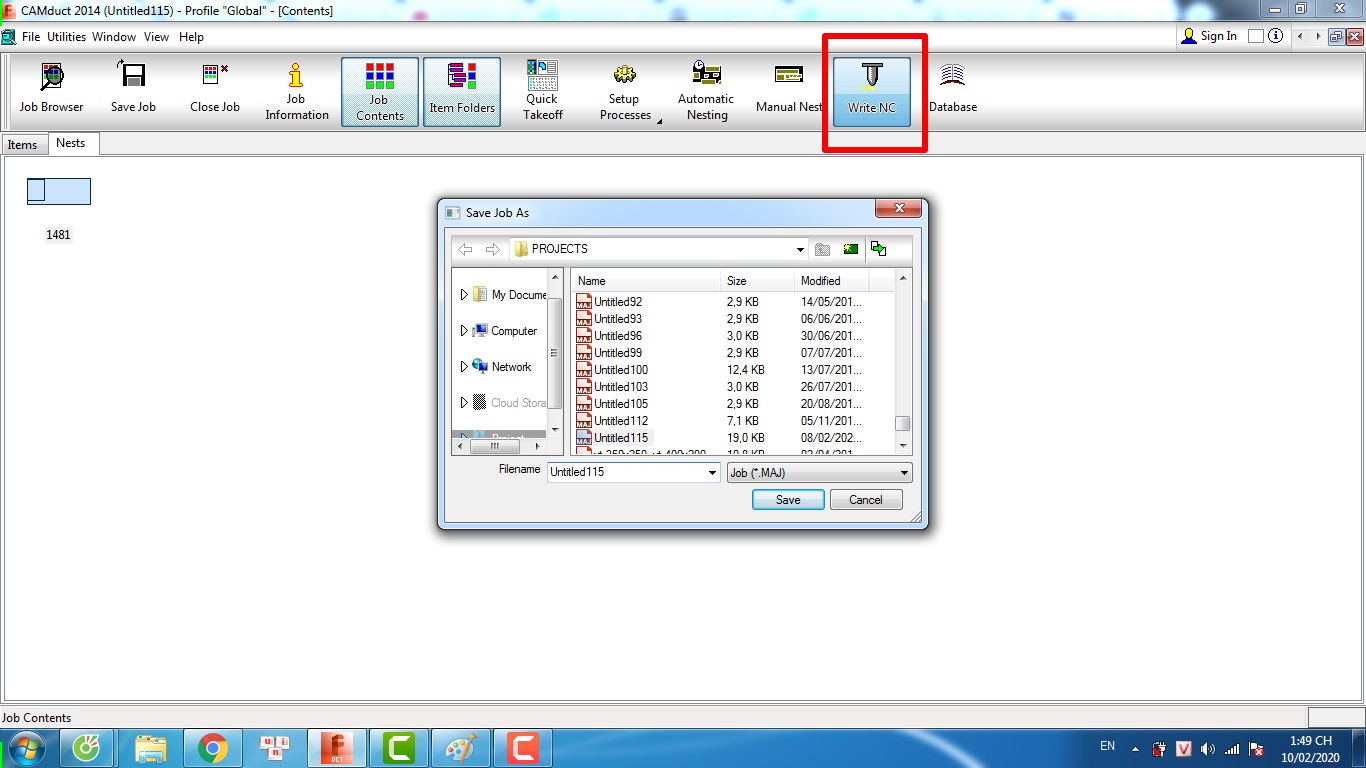The image size is (1366, 768).
Task: Expand the Setup Processes dropdown arrow
Action: click(659, 120)
